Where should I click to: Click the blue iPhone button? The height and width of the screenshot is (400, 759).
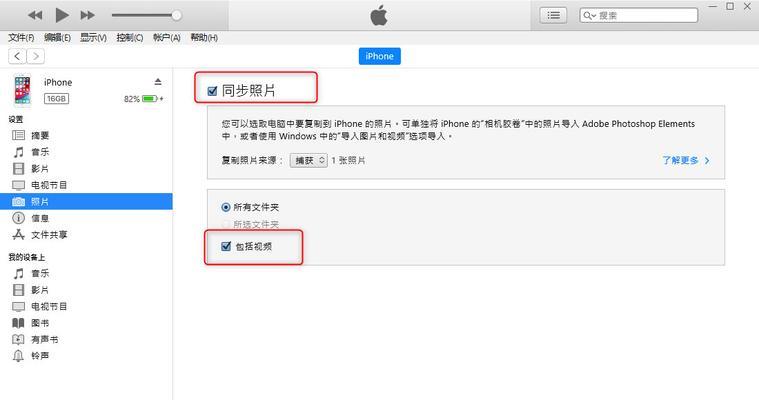[380, 56]
